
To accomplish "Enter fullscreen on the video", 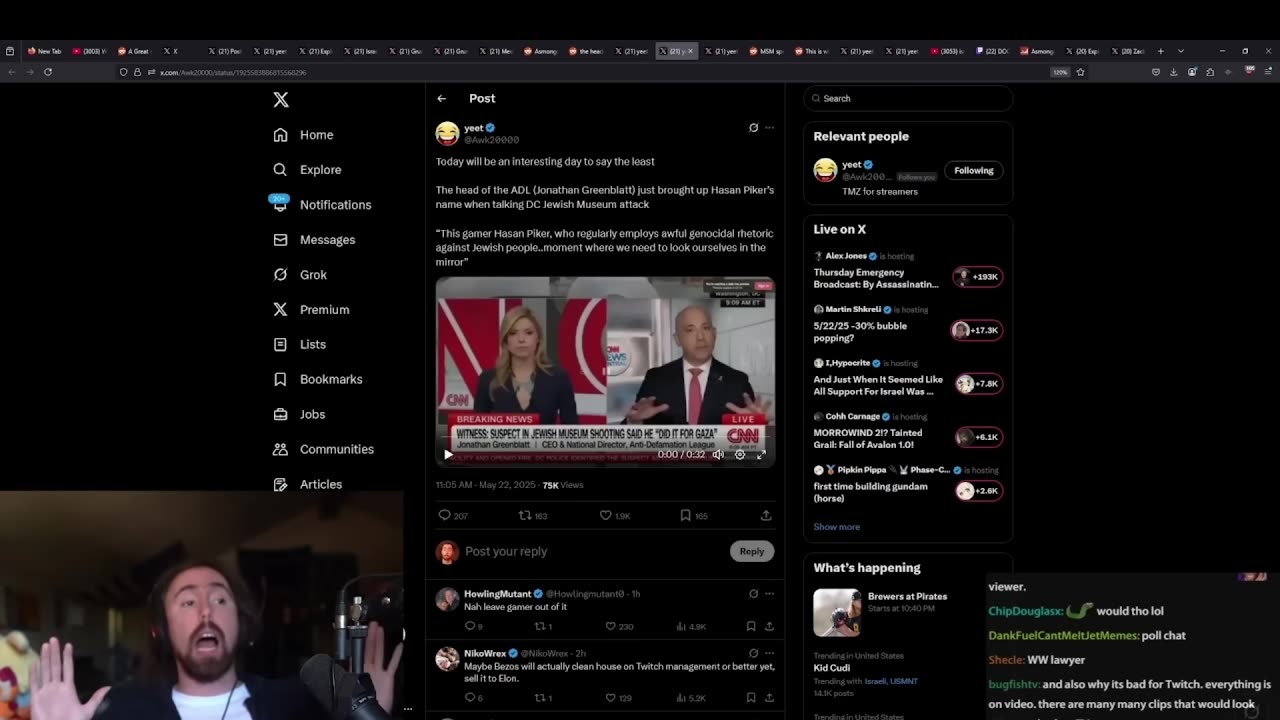I will click(761, 455).
